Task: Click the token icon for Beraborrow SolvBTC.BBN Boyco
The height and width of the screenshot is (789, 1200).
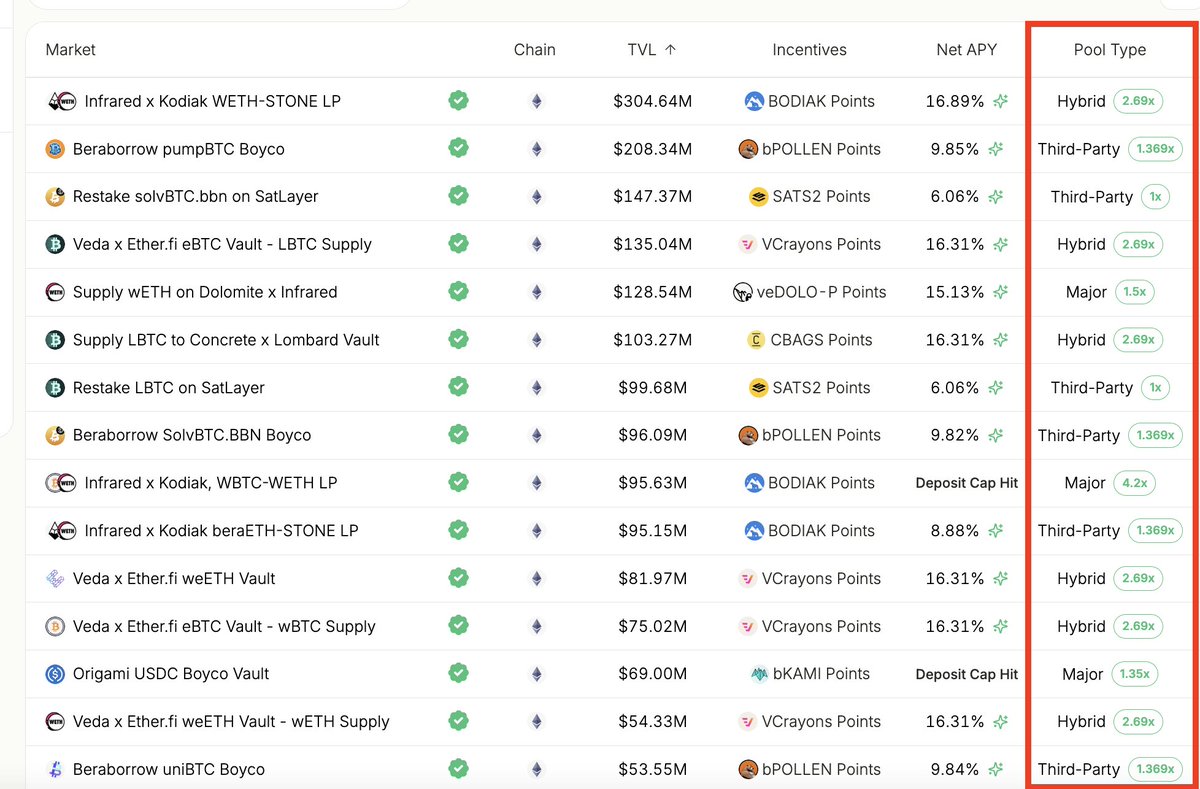Action: pyautogui.click(x=55, y=435)
